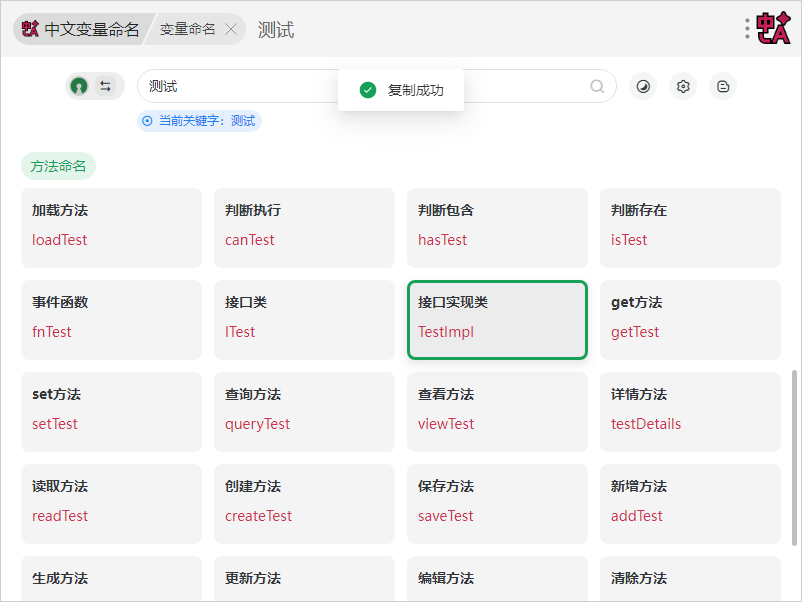Select the 查看方法 viewTest card
Screen dimensions: 802x602
(497, 412)
